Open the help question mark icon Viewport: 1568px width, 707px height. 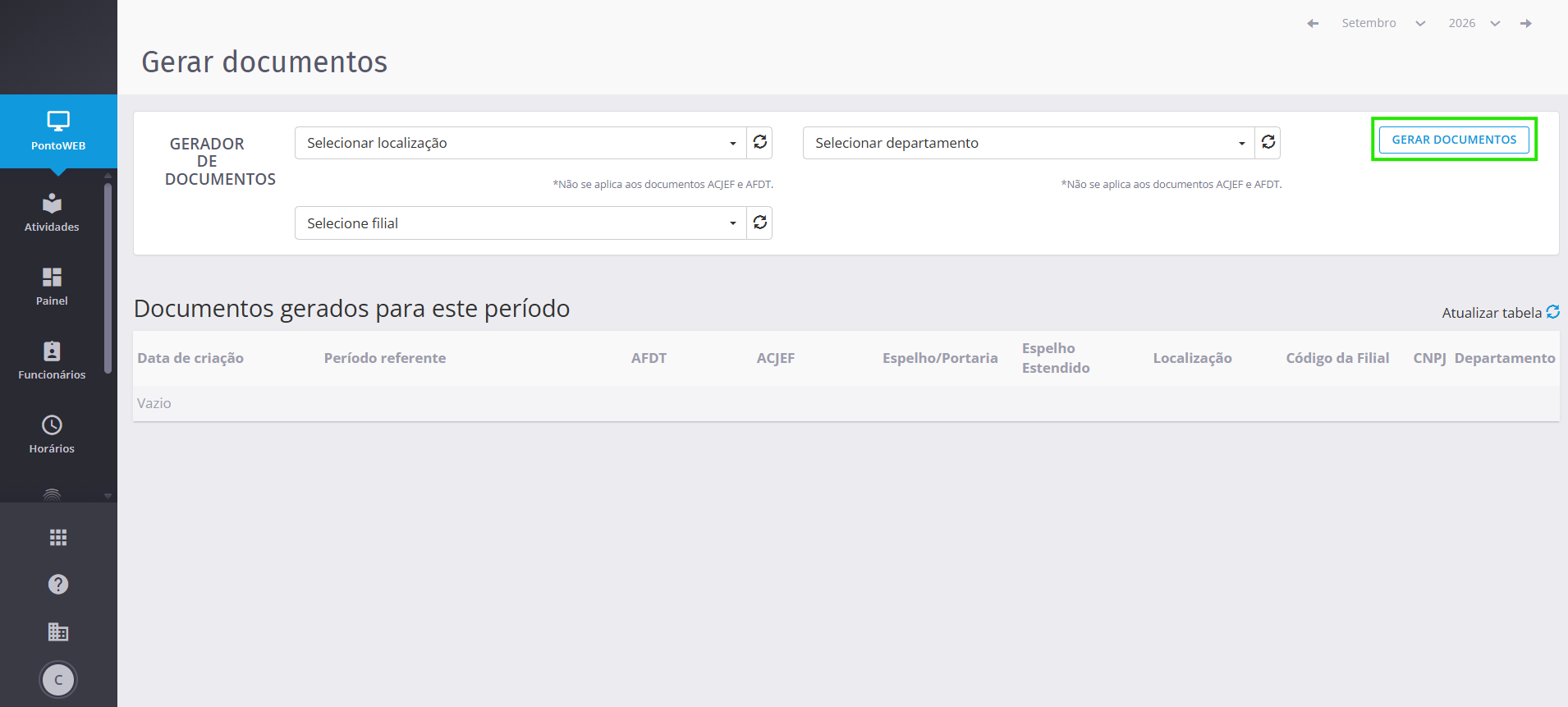[x=58, y=584]
